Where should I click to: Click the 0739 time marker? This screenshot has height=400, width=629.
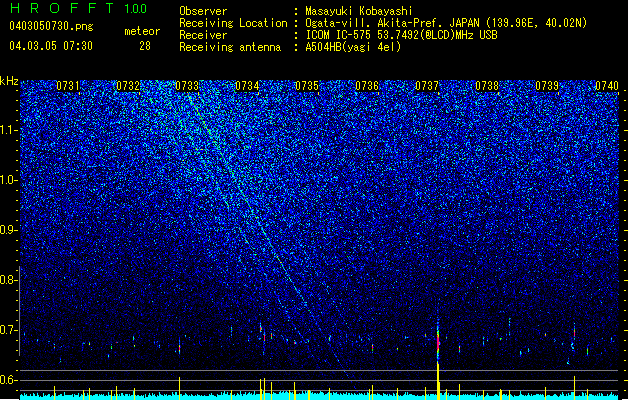tap(547, 86)
